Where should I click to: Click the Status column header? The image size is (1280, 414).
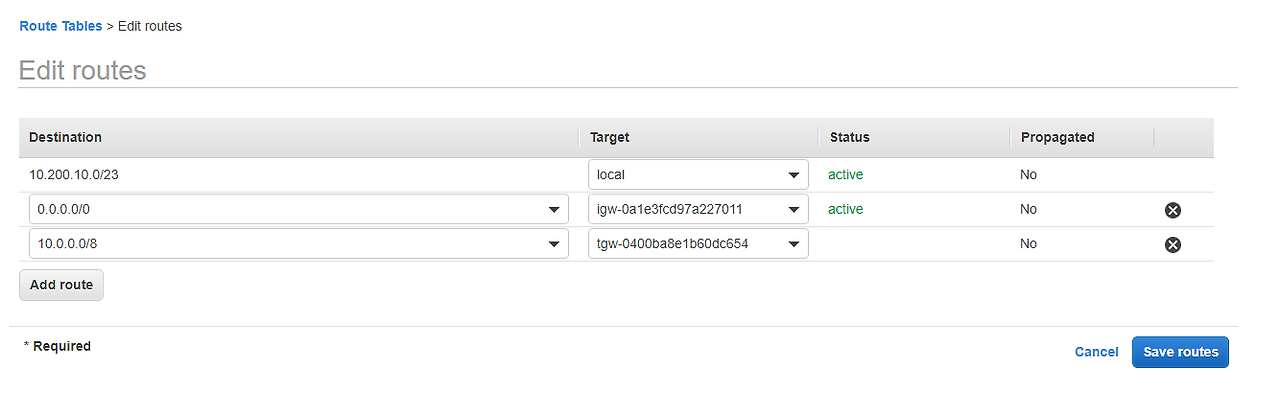point(849,137)
